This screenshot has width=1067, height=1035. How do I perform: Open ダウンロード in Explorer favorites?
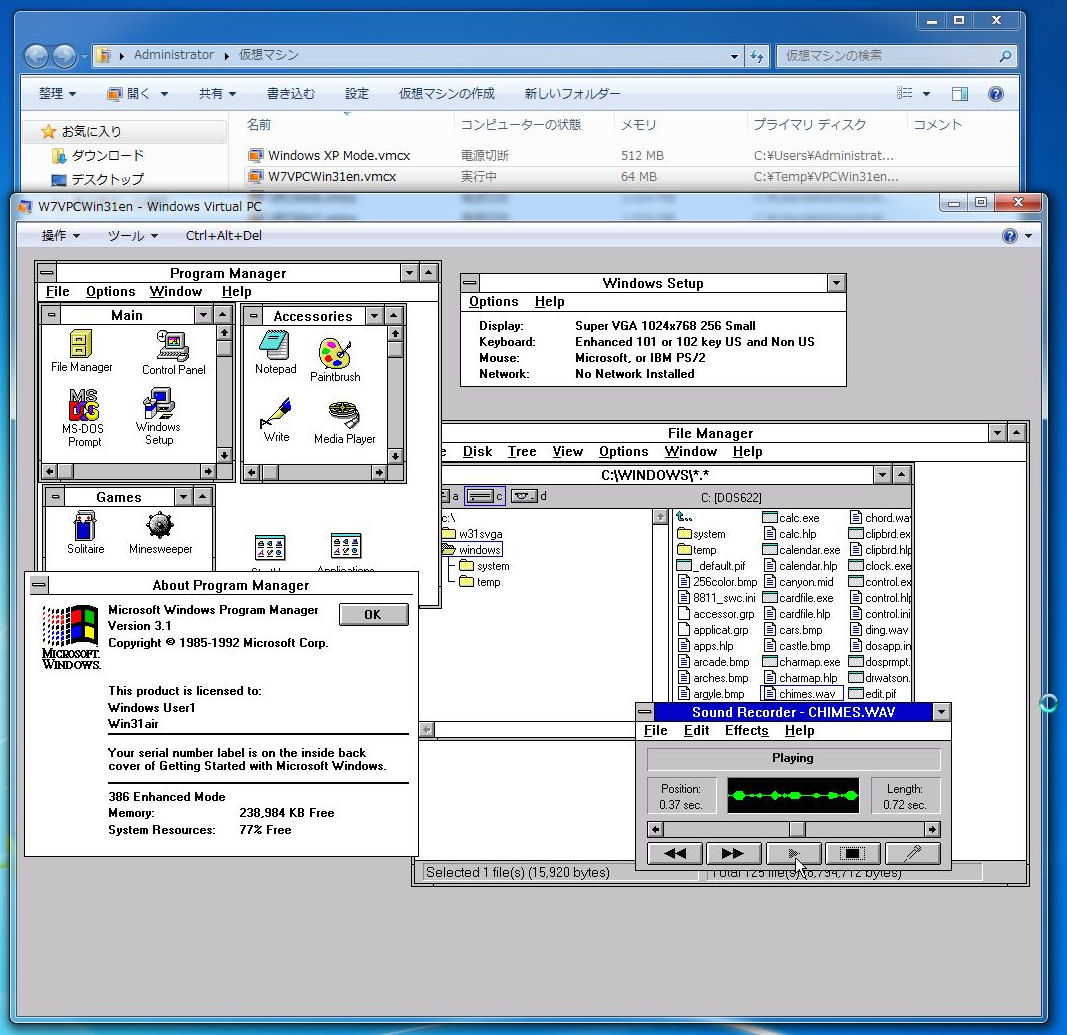pyautogui.click(x=99, y=156)
